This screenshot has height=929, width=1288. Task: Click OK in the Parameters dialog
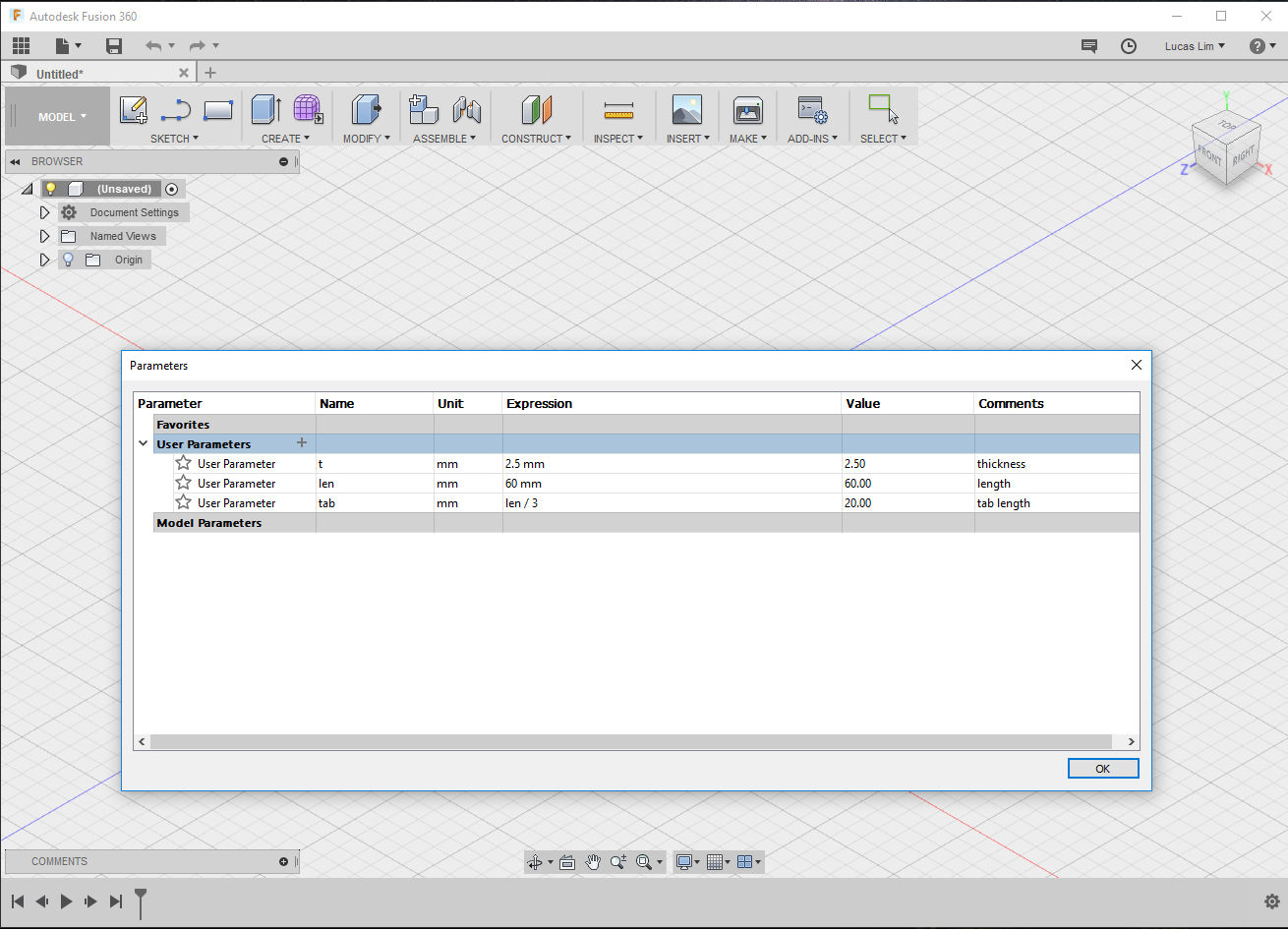pyautogui.click(x=1103, y=769)
